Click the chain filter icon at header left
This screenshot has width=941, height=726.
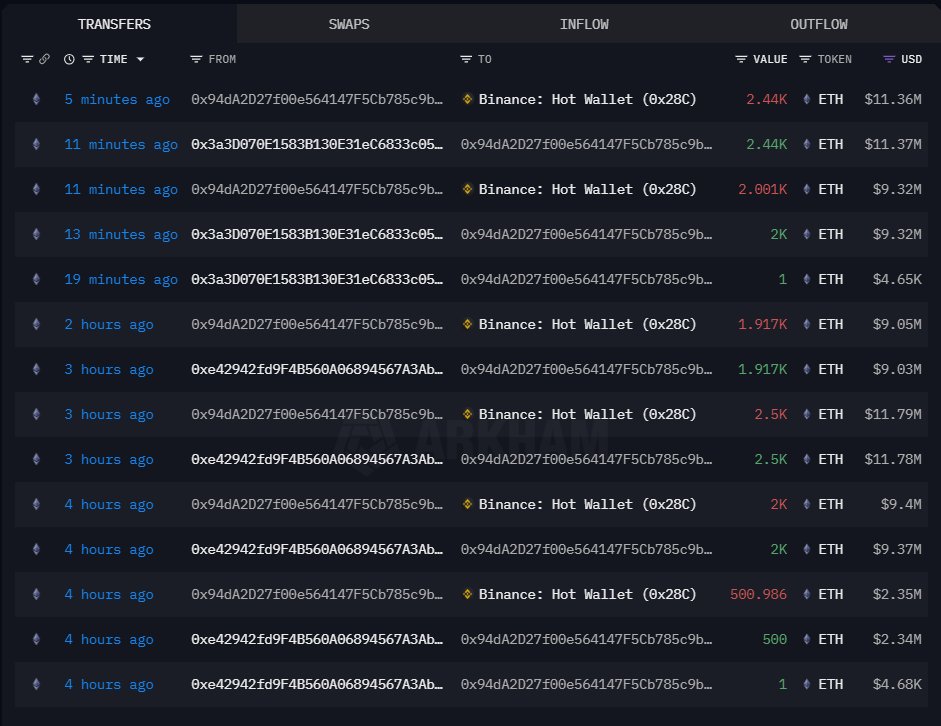coord(27,59)
